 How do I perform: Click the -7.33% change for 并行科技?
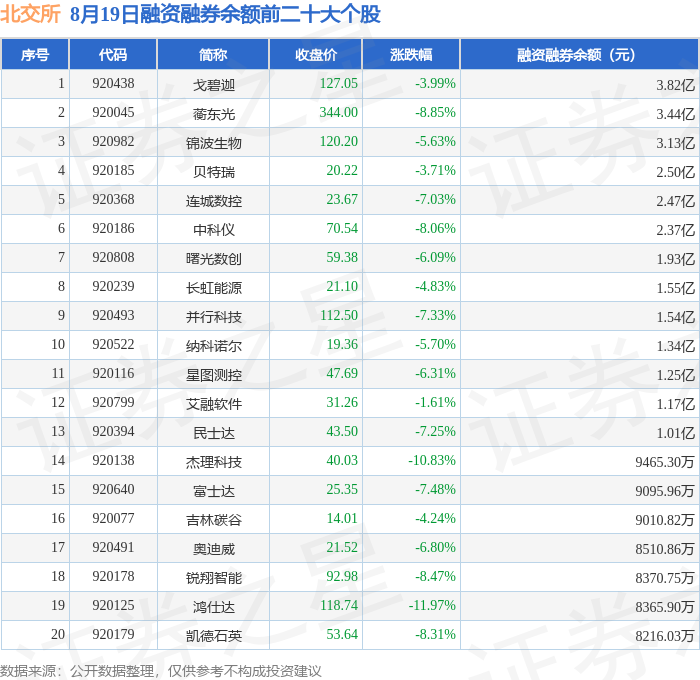coord(435,316)
